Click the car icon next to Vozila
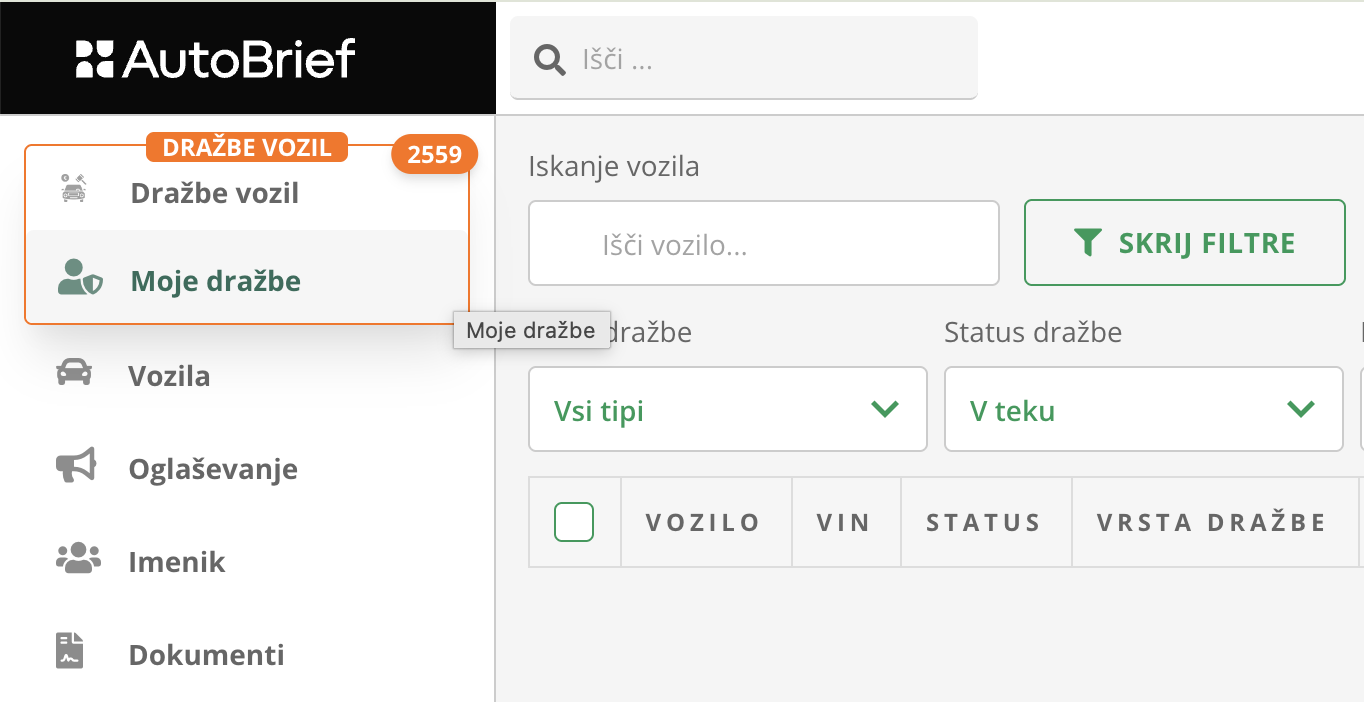 tap(74, 374)
